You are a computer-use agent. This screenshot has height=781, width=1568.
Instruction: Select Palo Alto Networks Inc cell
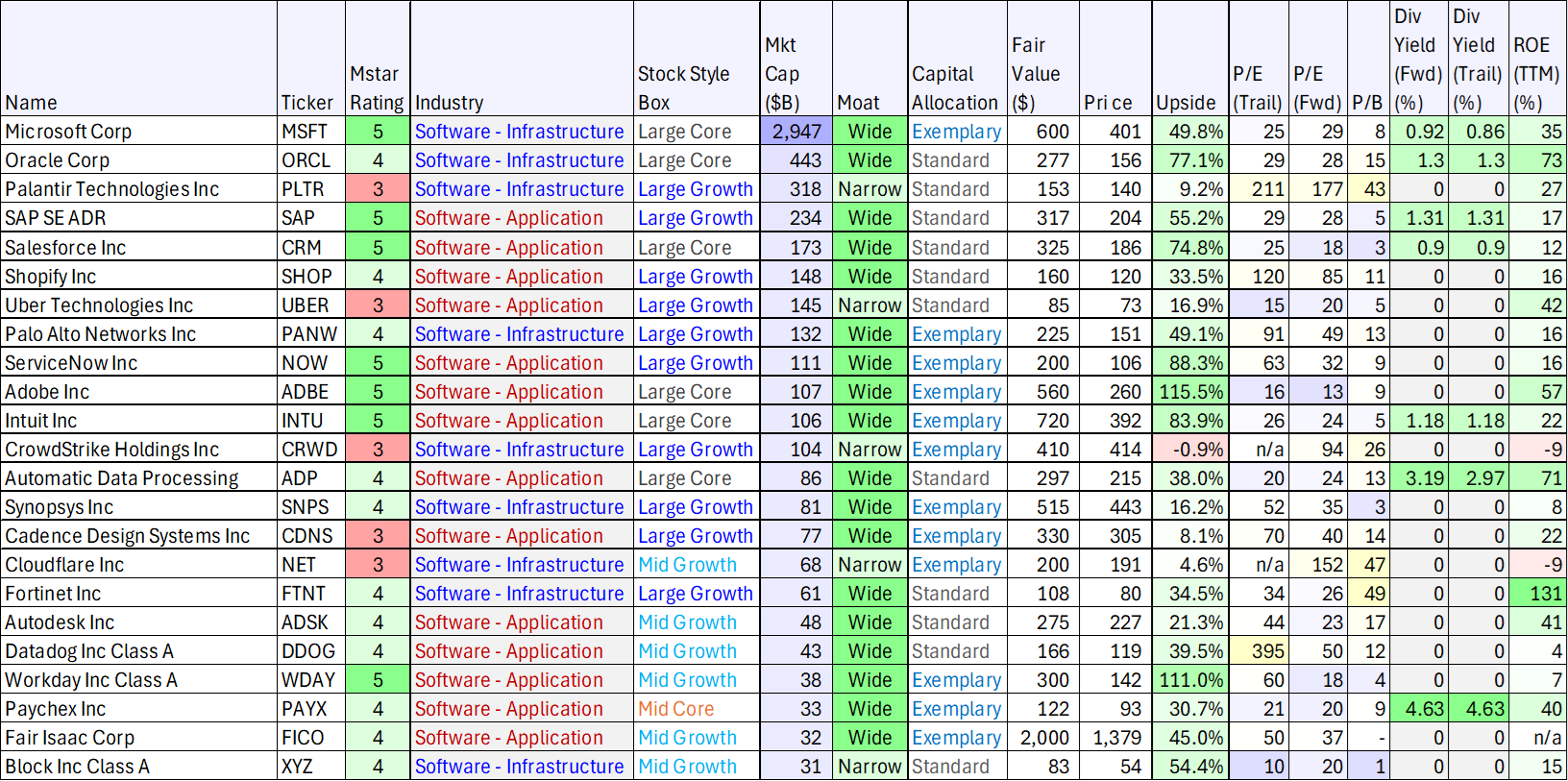click(139, 333)
